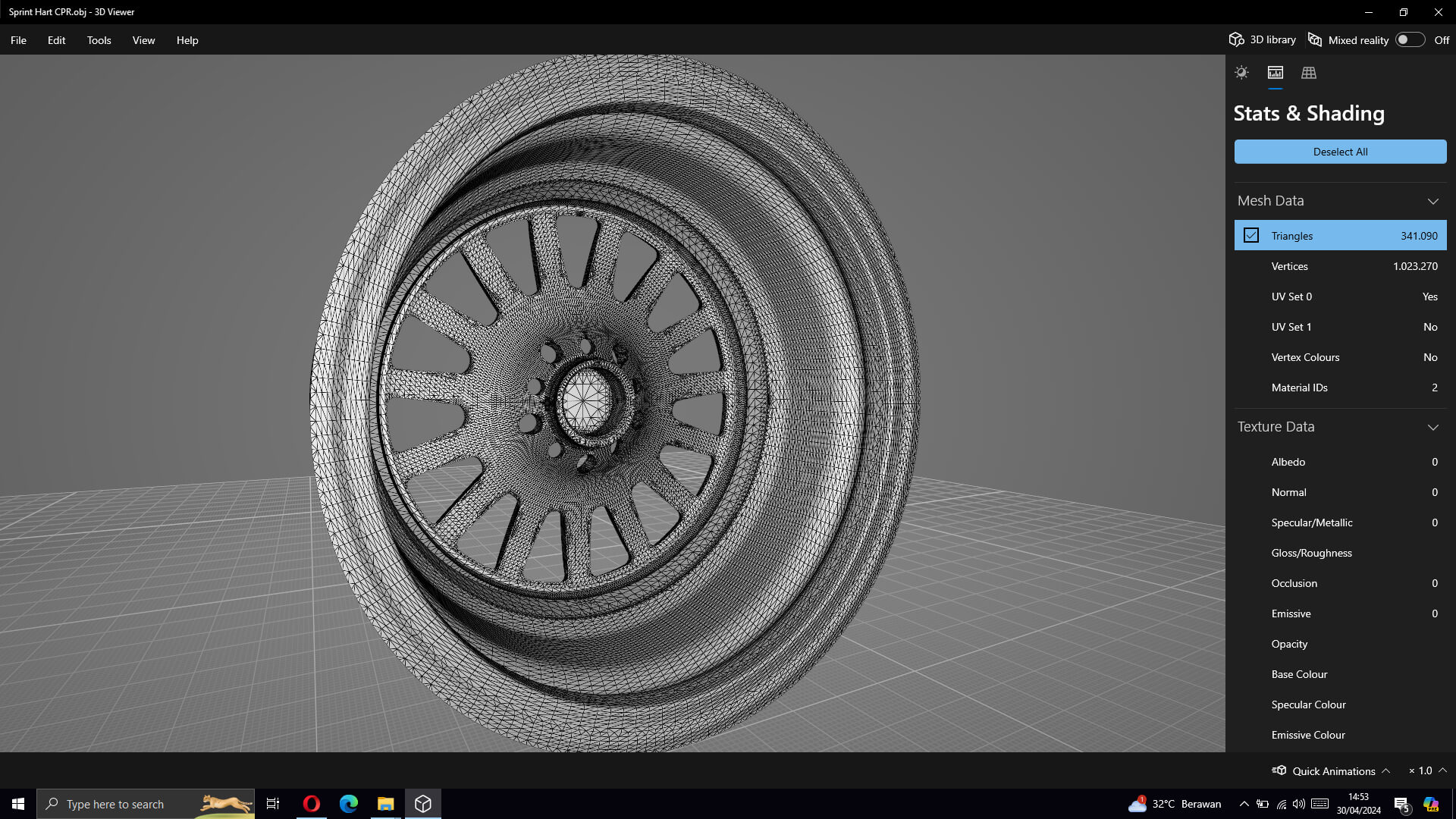Open the Environment & Lighting tab icon
Screen dimensions: 1456x819
tap(1241, 73)
